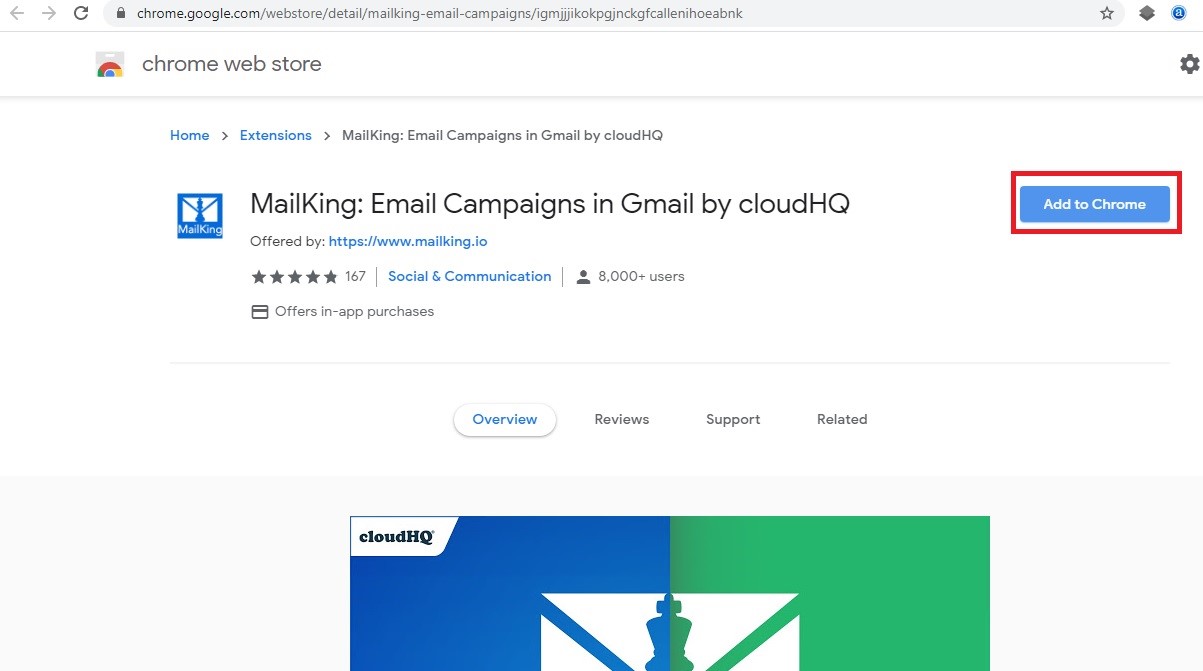The image size is (1203, 671).
Task: Add MailKing extension to Chrome
Action: point(1094,204)
